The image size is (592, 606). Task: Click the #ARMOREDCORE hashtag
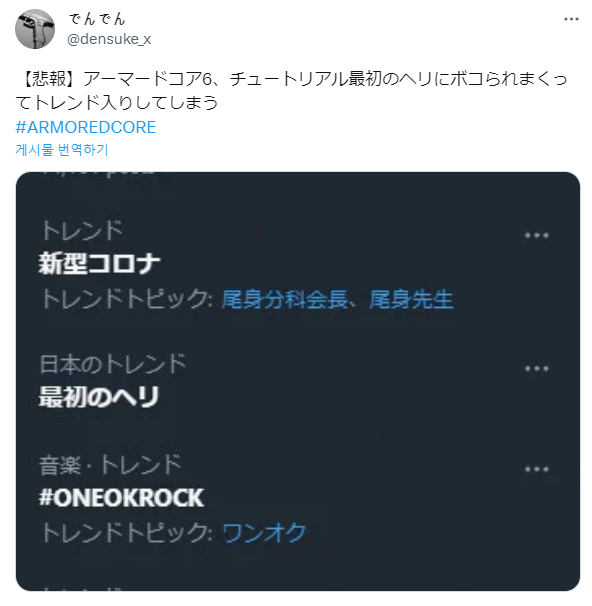(85, 127)
